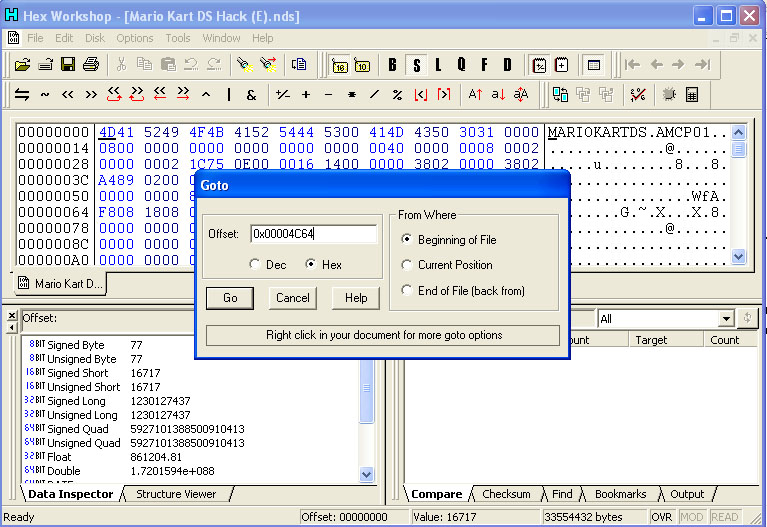The width and height of the screenshot is (767, 527).
Task: Open the Tools menu
Action: click(178, 38)
